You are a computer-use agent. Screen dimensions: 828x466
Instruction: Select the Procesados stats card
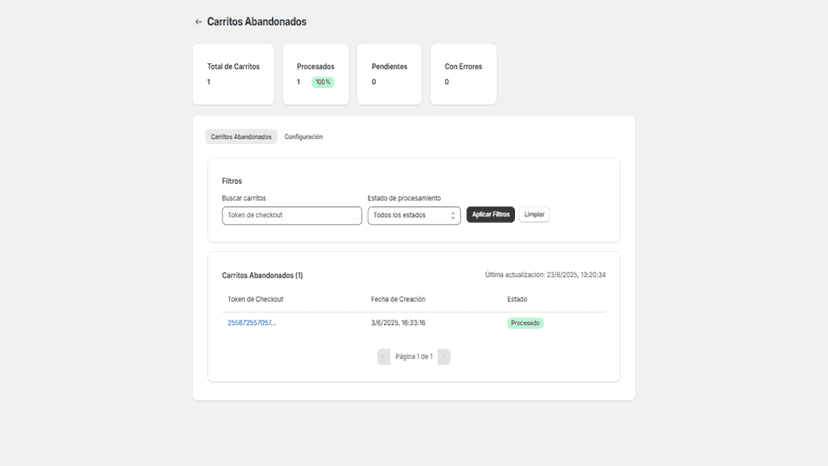point(316,74)
